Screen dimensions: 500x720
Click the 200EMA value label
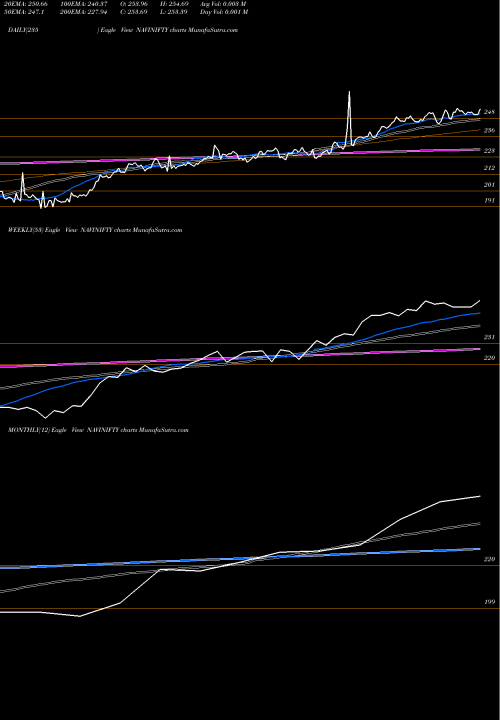83,12
